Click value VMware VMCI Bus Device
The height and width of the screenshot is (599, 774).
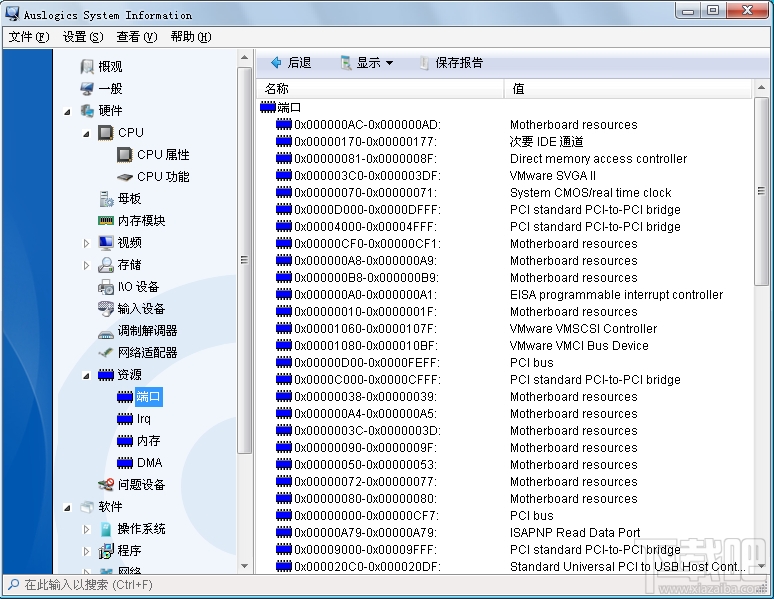[x=579, y=346]
